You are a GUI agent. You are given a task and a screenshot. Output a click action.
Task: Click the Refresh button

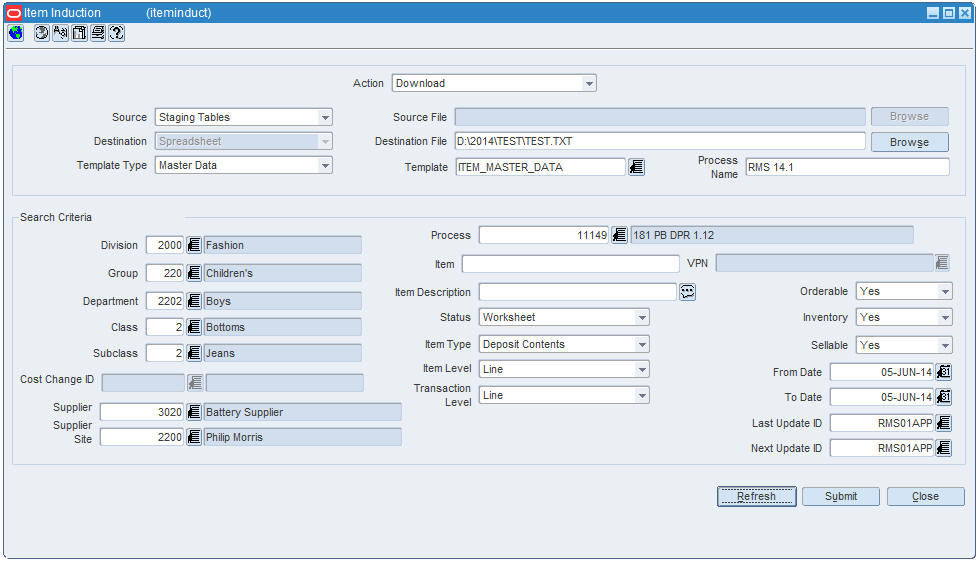pos(757,497)
